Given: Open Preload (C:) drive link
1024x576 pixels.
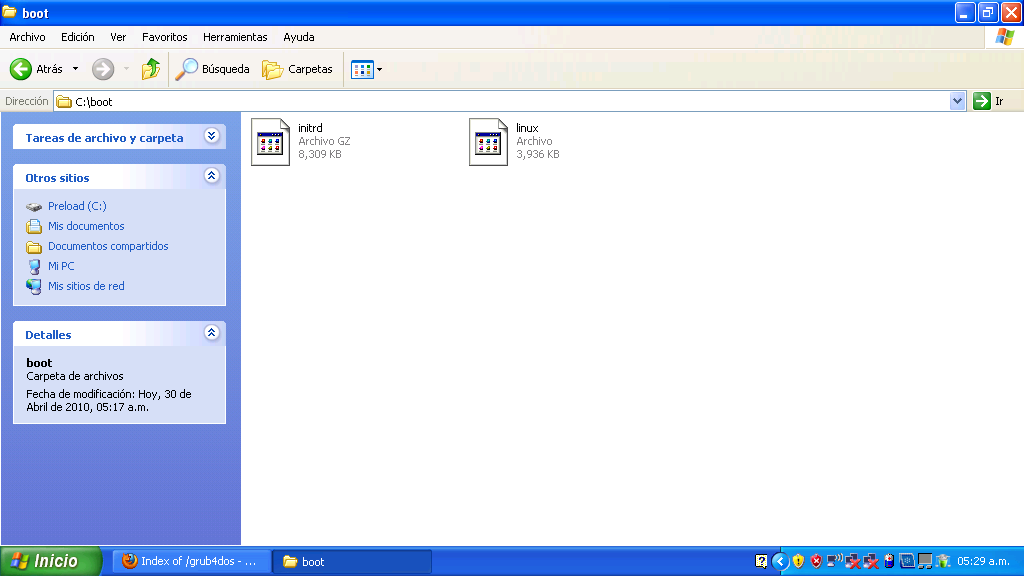Looking at the screenshot, I should pyautogui.click(x=77, y=206).
